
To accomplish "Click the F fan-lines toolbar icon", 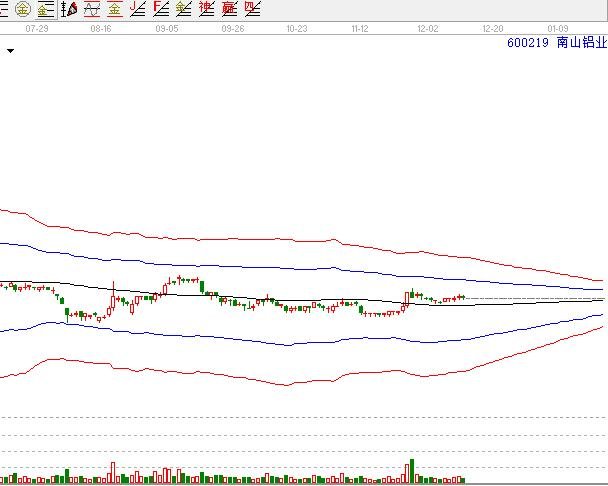I will pos(161,9).
